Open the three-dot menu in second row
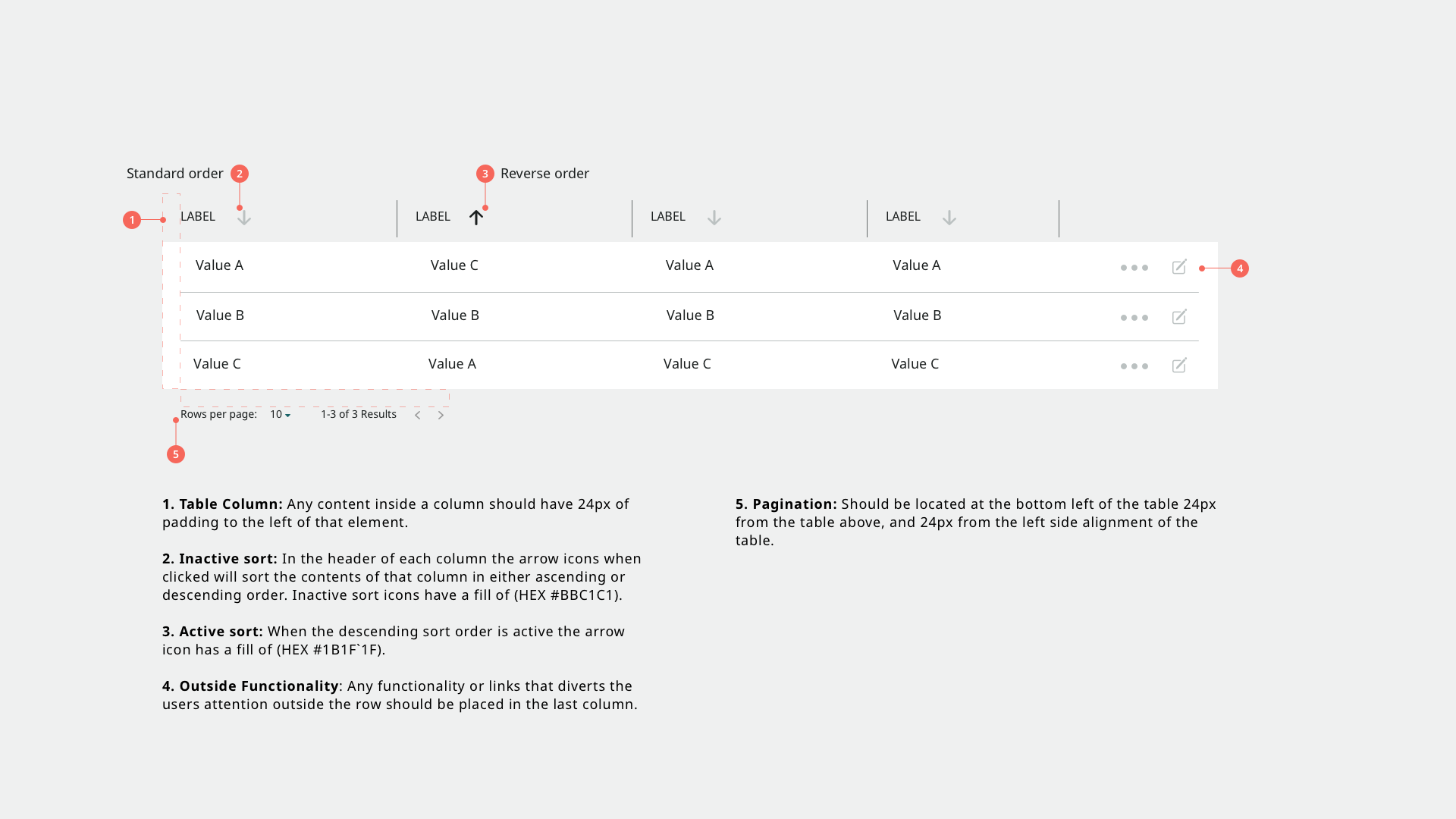The width and height of the screenshot is (1456, 819). click(x=1134, y=318)
